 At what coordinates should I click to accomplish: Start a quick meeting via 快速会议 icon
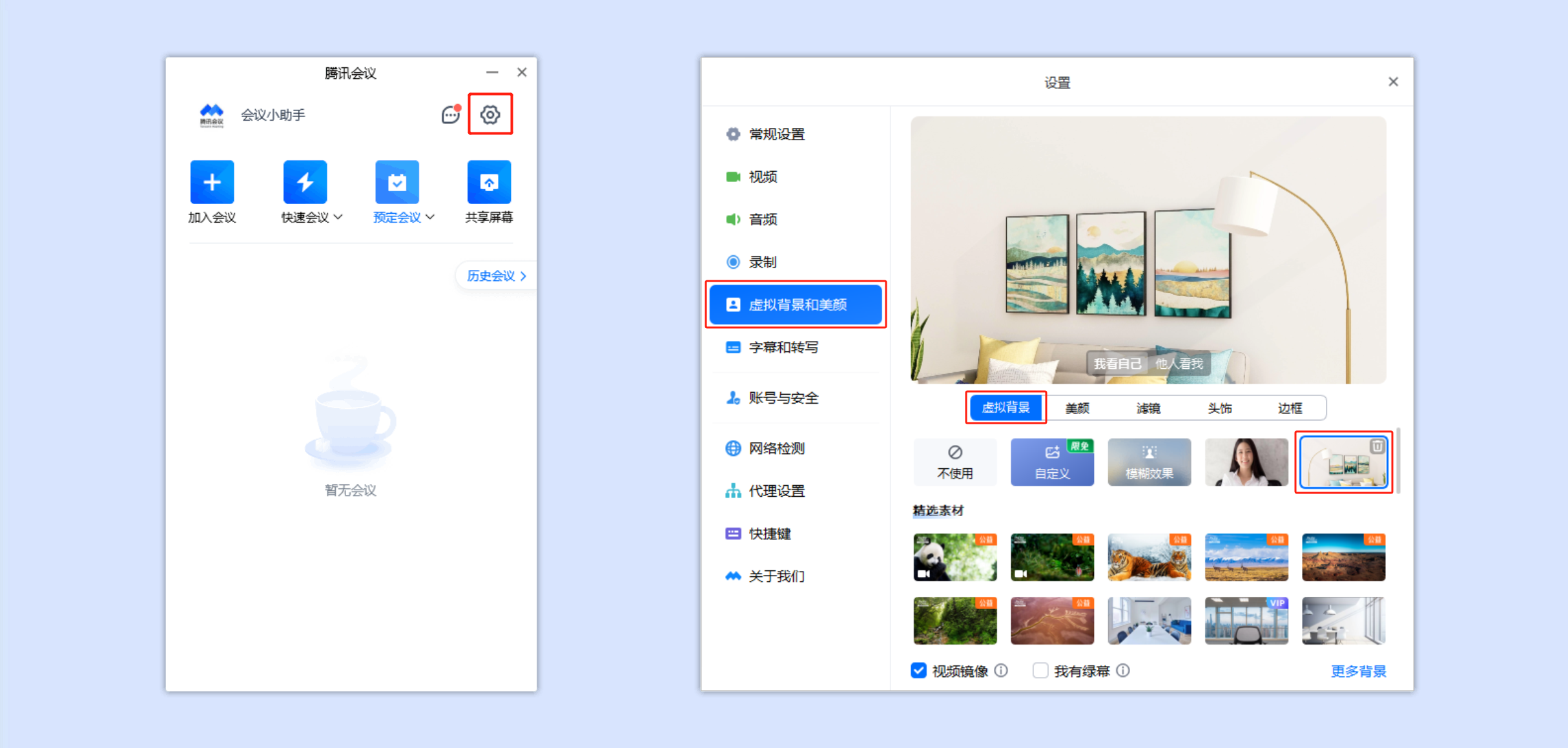(305, 182)
